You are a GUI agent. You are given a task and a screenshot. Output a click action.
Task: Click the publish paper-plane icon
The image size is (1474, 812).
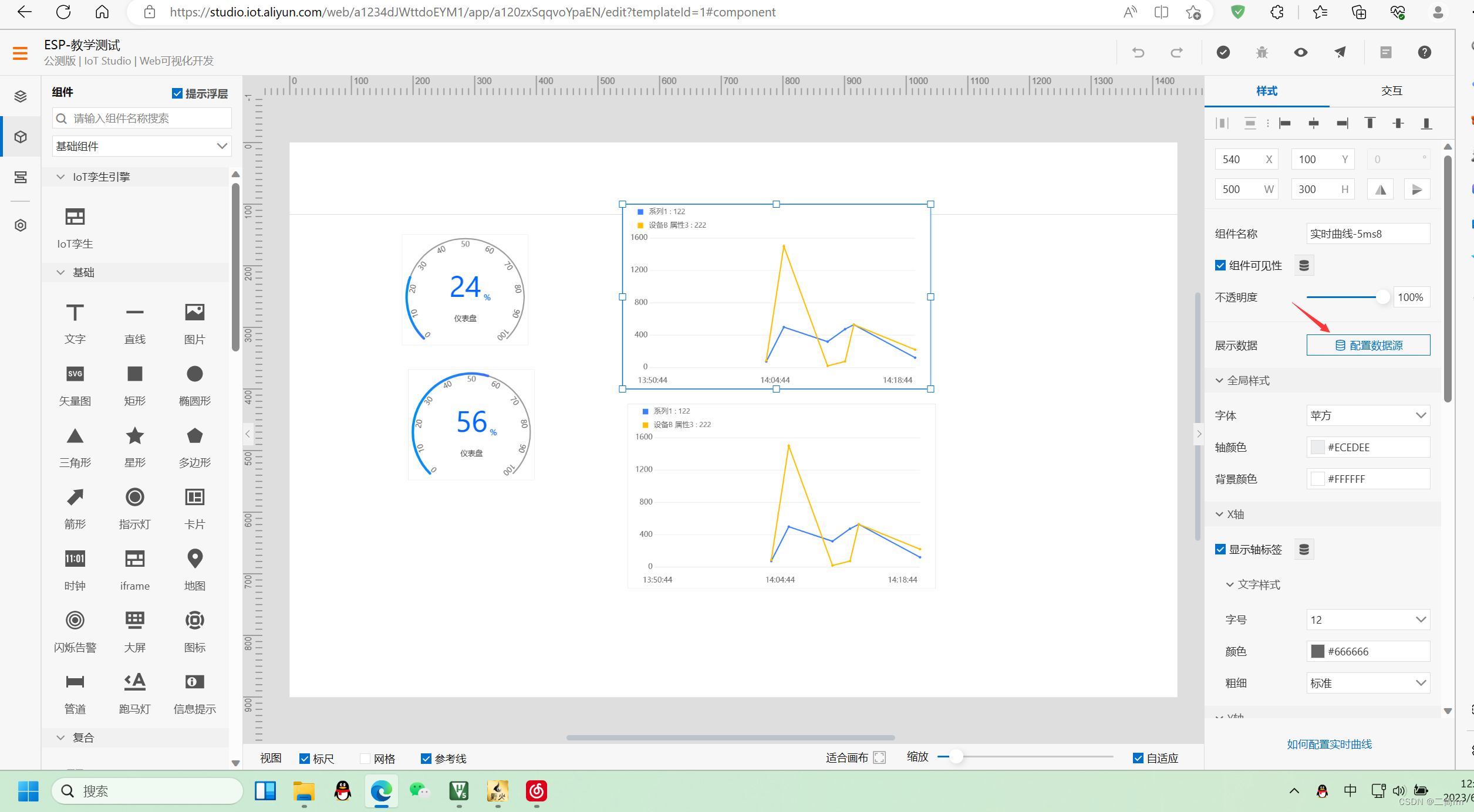tap(1340, 53)
